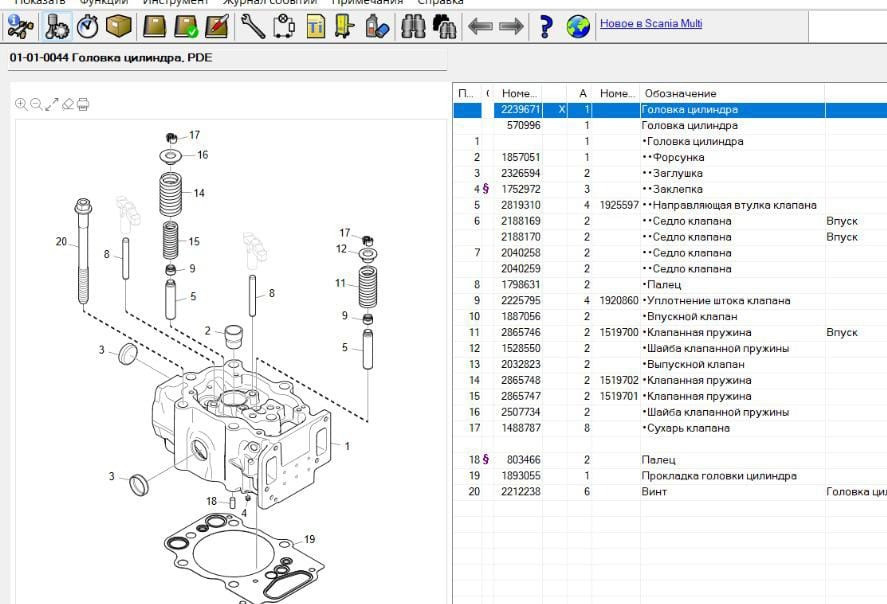Click the globe icon in the toolbar
This screenshot has height=604, width=887.
click(x=578, y=26)
